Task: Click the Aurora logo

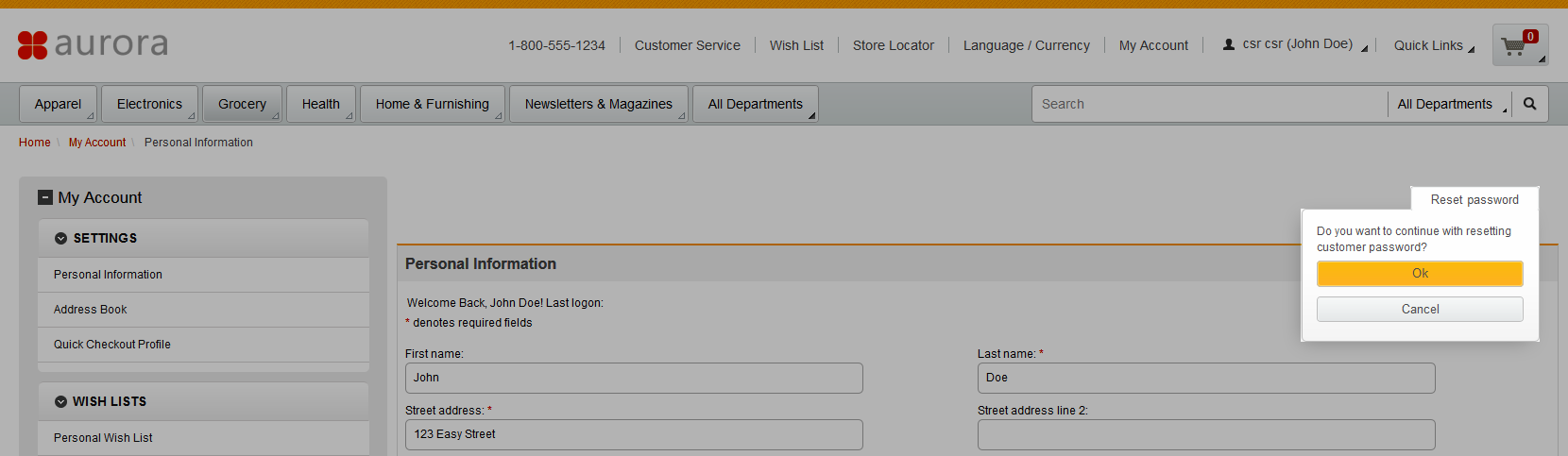Action: pos(93,44)
